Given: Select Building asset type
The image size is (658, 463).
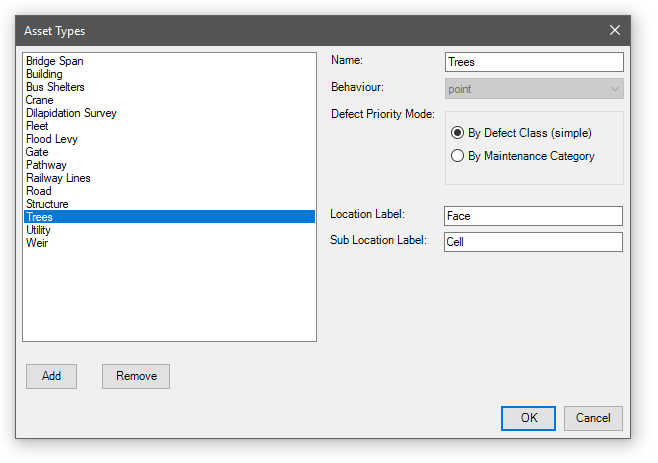Looking at the screenshot, I should [44, 74].
